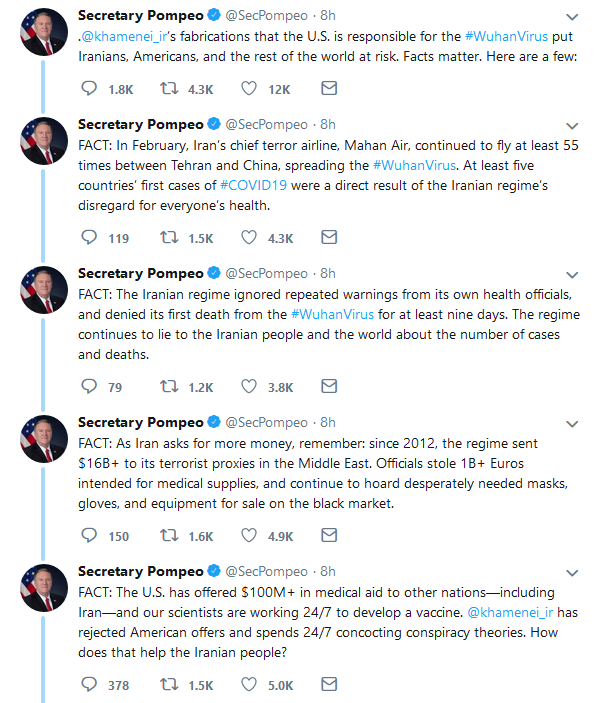Open @SecPompeo handle on the last tweet
The width and height of the screenshot is (607, 703).
click(x=268, y=572)
